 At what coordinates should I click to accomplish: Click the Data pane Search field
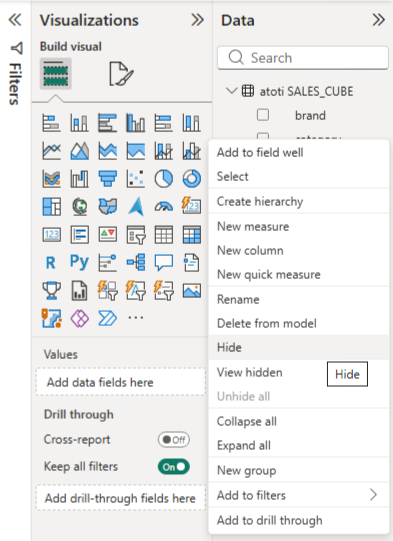coord(303,58)
